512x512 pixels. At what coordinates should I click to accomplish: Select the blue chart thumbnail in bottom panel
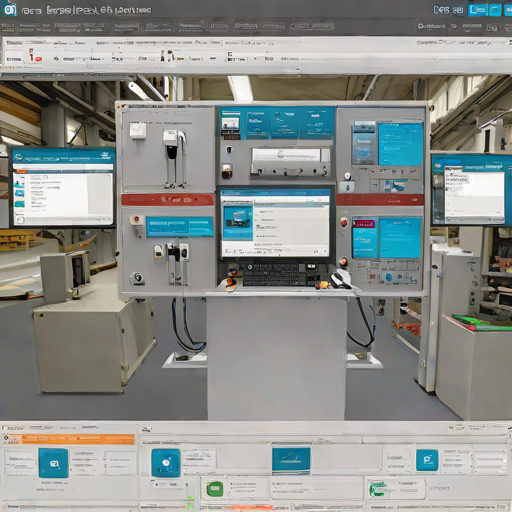(x=291, y=459)
